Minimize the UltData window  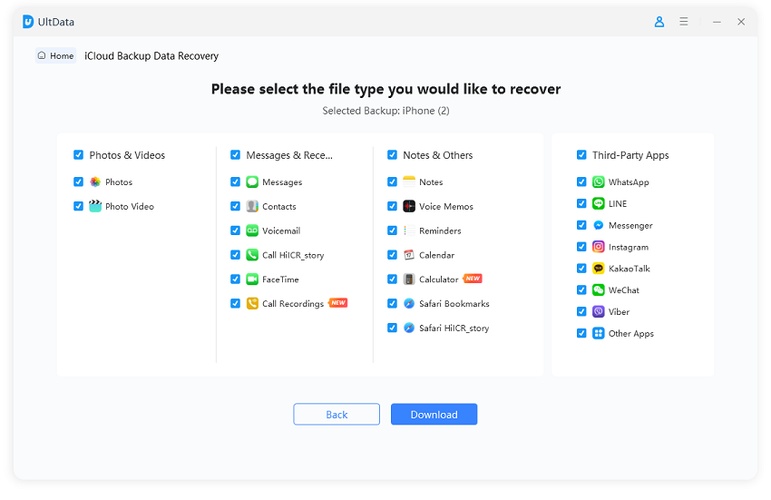717,22
